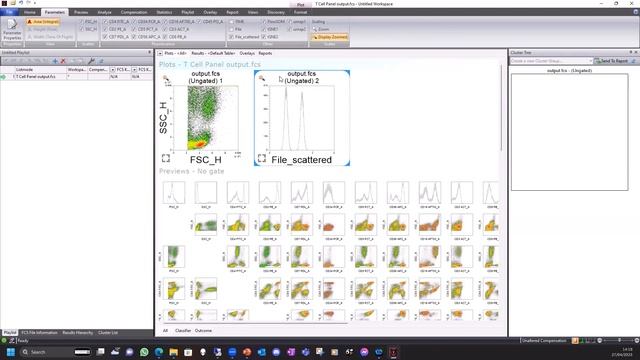Open Outlook from the taskbar
640x360 pixels.
tap(262, 352)
